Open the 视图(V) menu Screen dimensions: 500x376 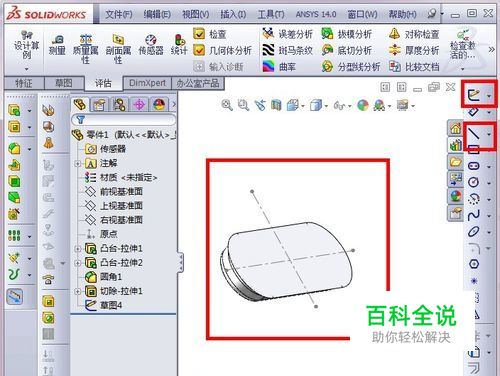(x=195, y=14)
